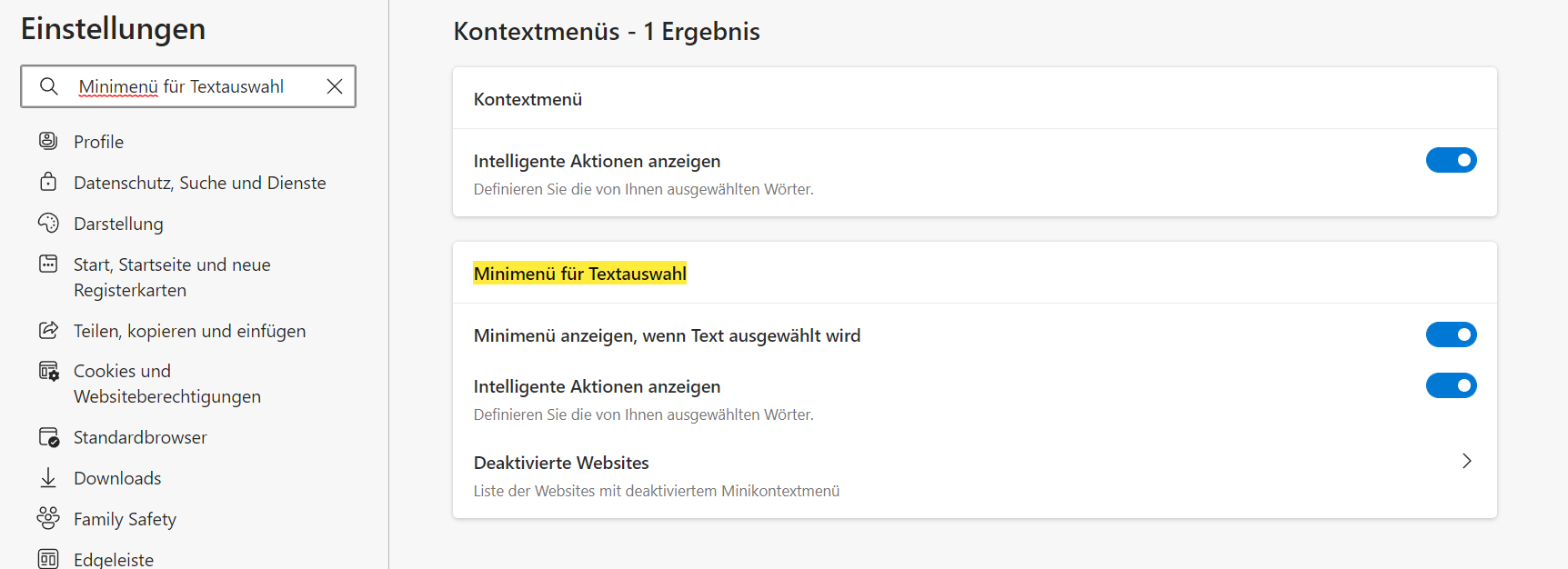Click the search magnifier icon
Screen dimensions: 1568x569
49,86
